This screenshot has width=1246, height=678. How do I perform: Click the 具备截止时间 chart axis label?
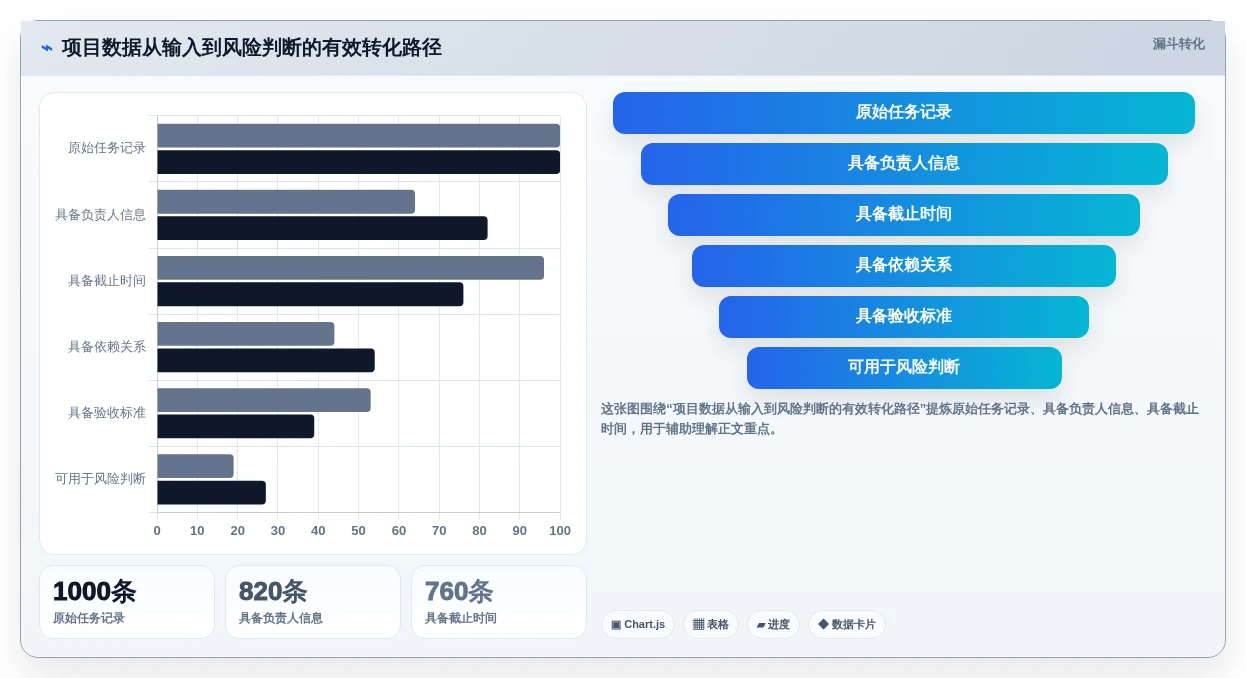[x=107, y=281]
